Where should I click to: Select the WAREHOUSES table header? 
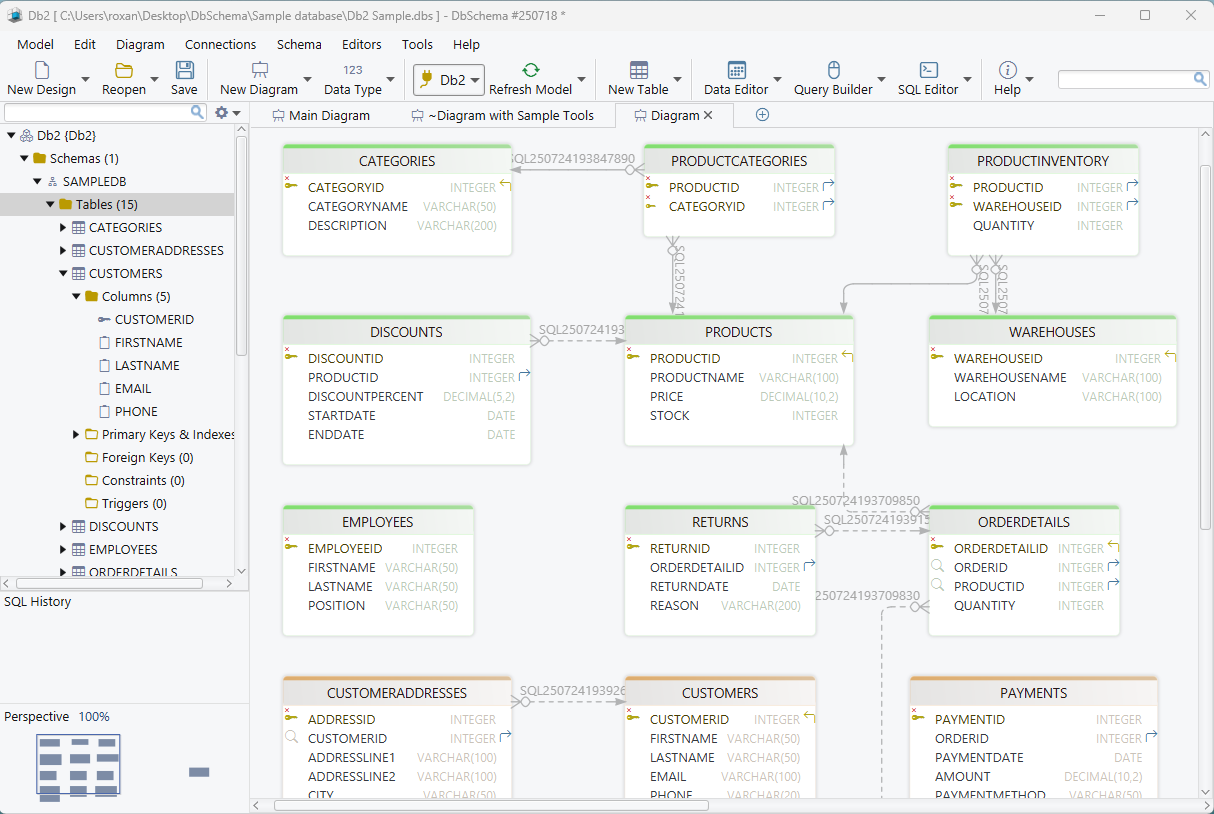point(1052,332)
